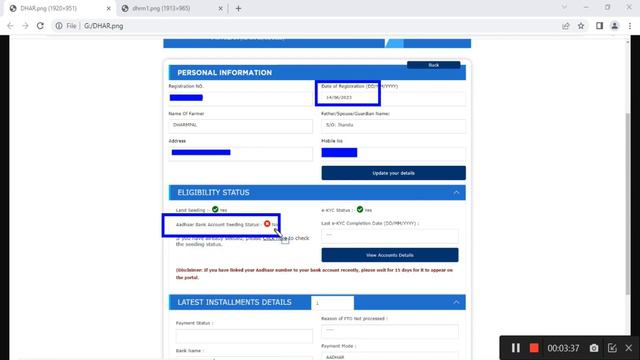The image size is (640, 360).
Task: Click the Land Seeding green check icon
Action: coord(215,209)
